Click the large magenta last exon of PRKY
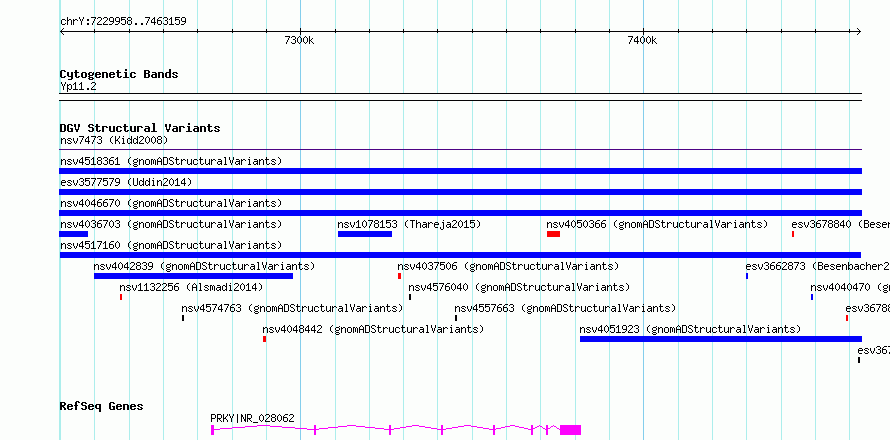The image size is (890, 440). [570, 430]
